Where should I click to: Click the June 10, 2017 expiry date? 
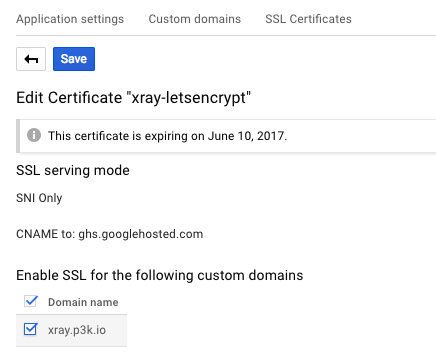click(x=247, y=136)
